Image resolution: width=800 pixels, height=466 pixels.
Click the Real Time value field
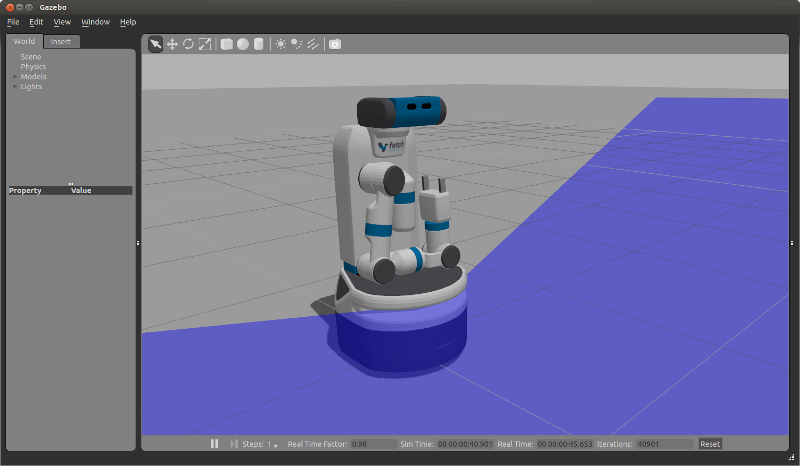pos(565,444)
